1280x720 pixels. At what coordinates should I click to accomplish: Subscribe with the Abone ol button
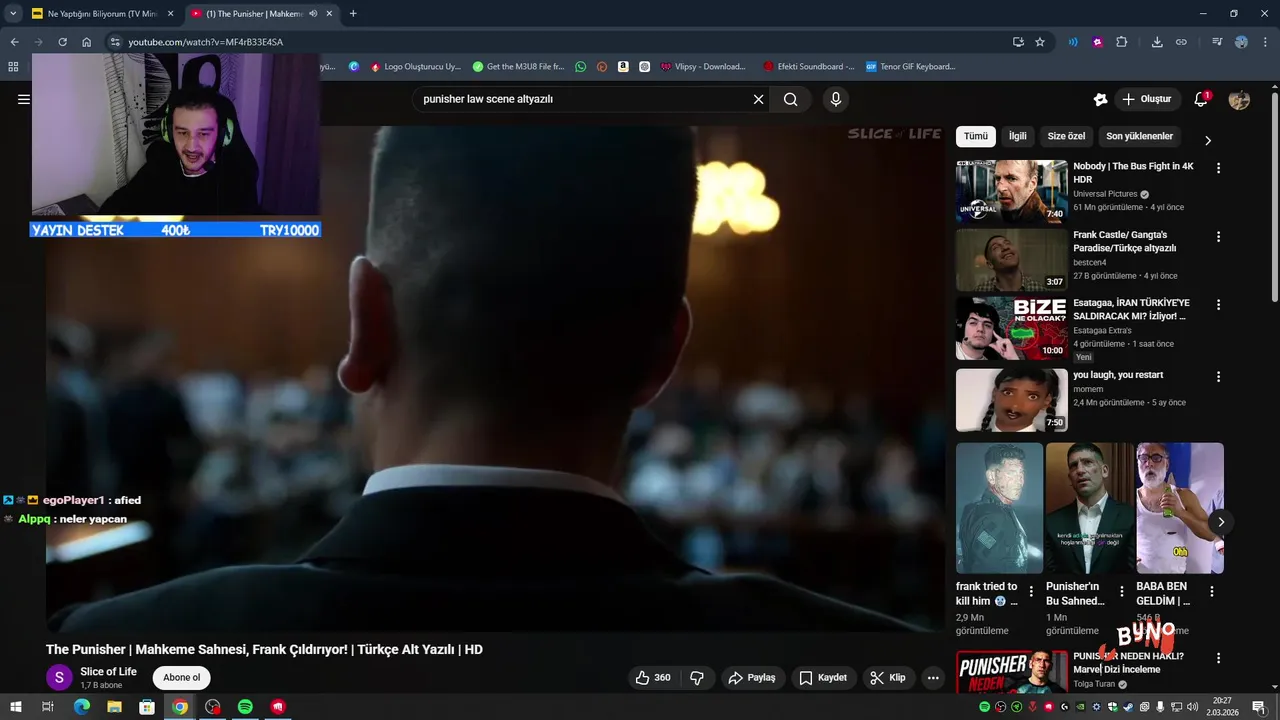182,678
